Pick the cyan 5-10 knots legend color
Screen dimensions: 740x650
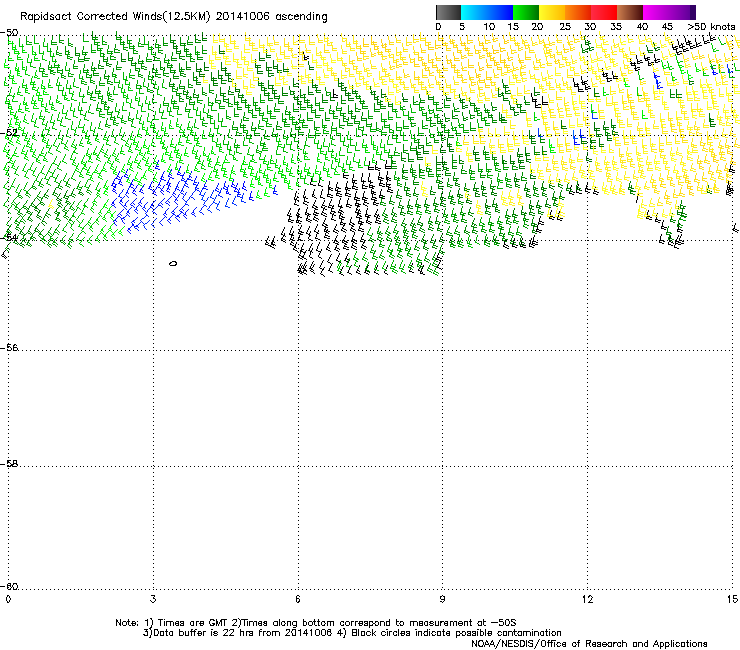474,12
